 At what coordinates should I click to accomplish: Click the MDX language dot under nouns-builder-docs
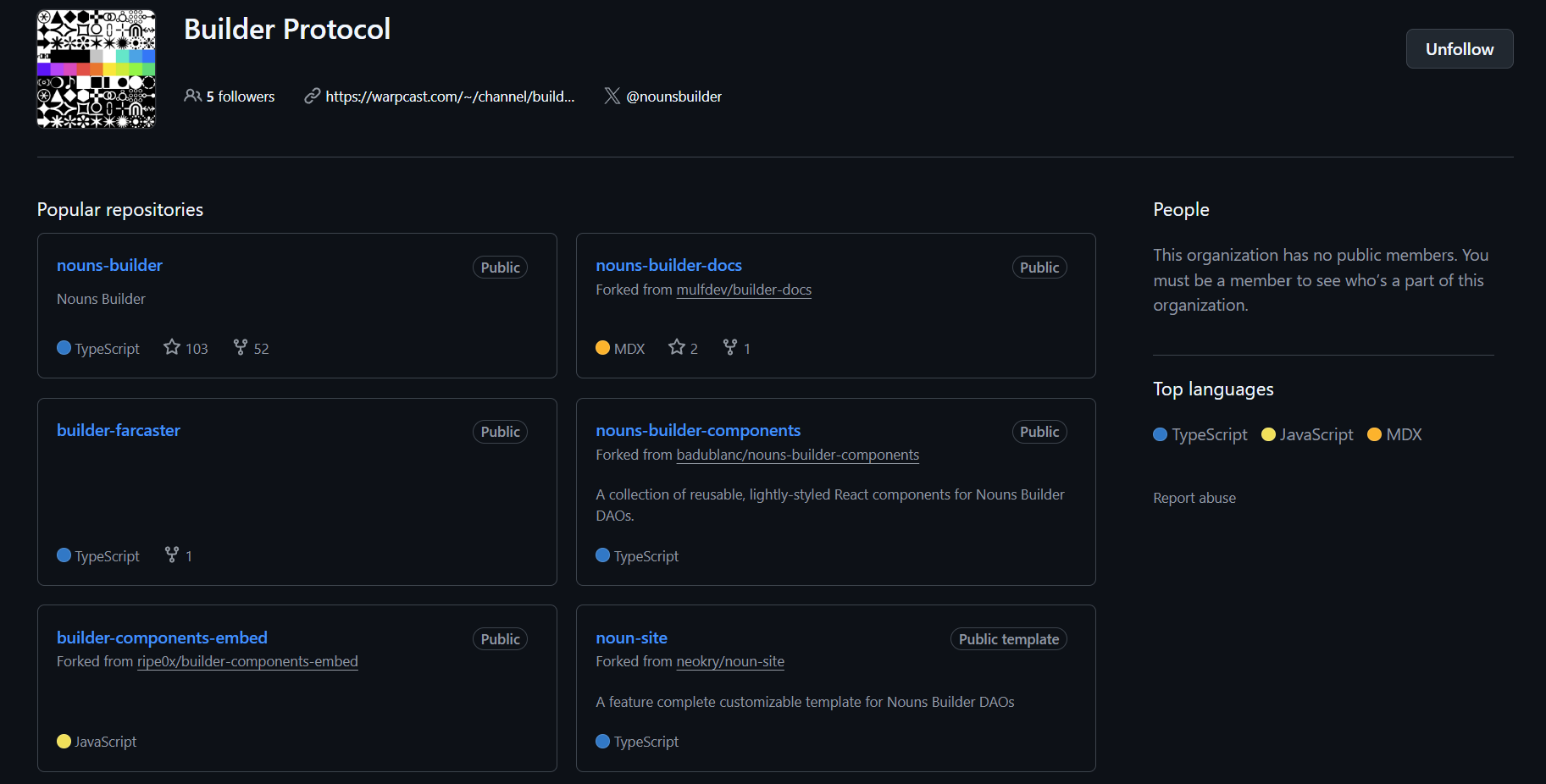(x=602, y=347)
